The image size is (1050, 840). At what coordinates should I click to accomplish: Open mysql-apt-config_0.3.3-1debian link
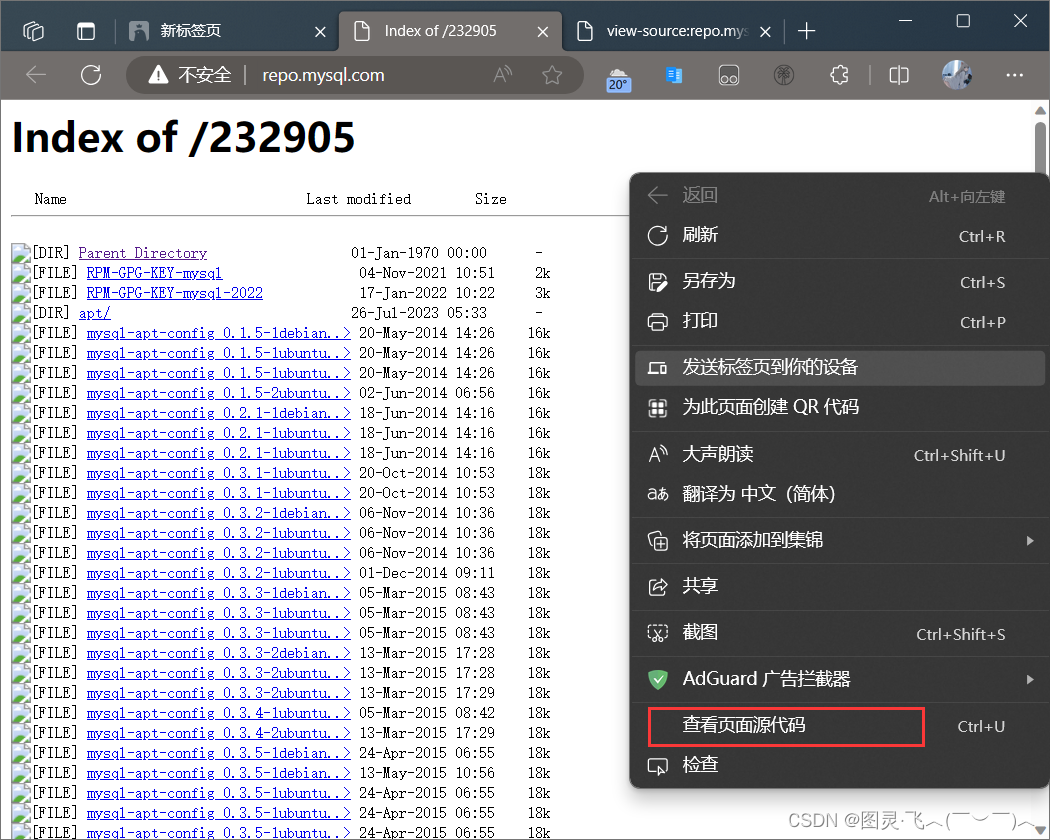coord(218,593)
